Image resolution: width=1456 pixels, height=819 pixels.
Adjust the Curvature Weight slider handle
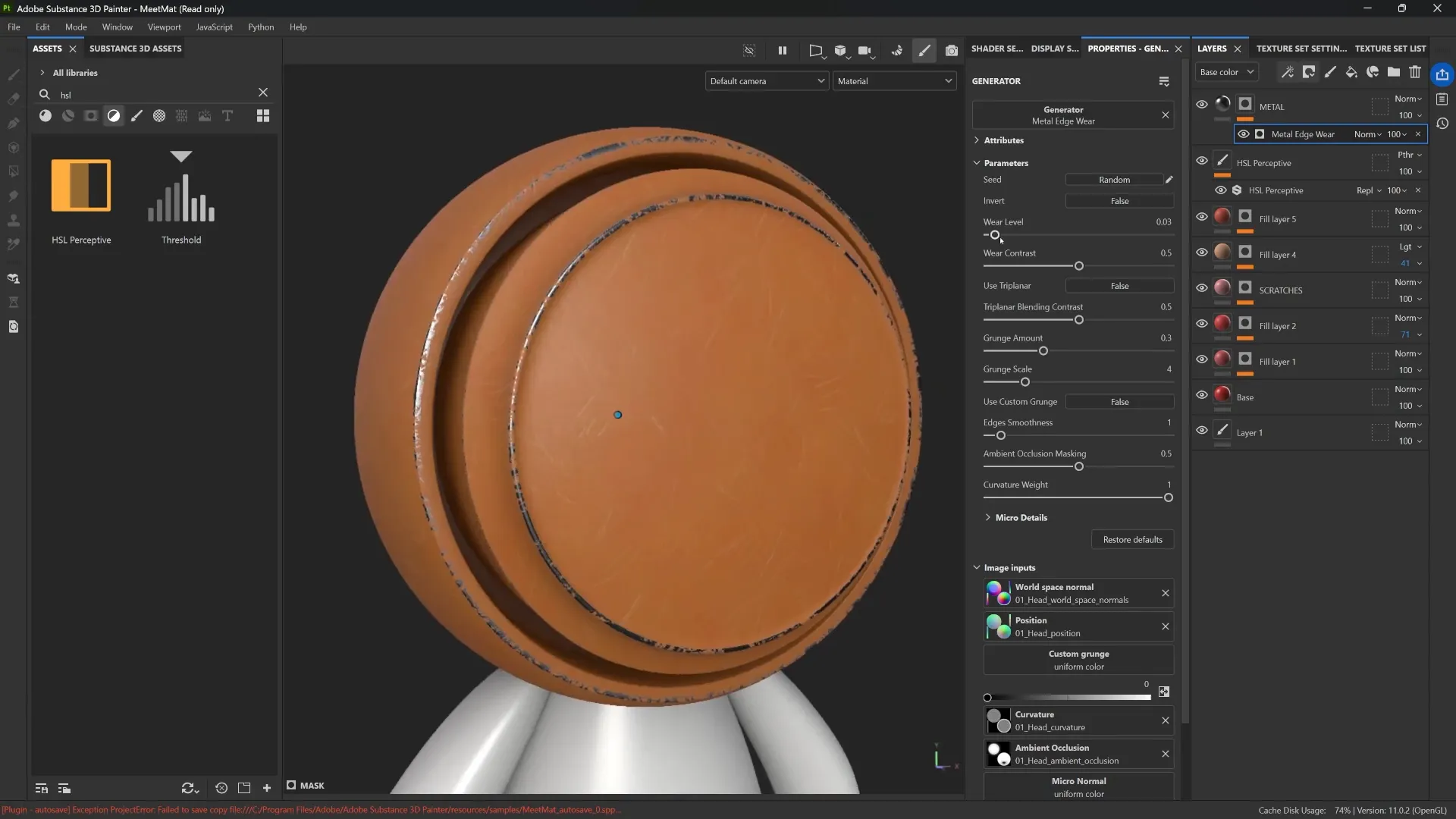(1168, 498)
